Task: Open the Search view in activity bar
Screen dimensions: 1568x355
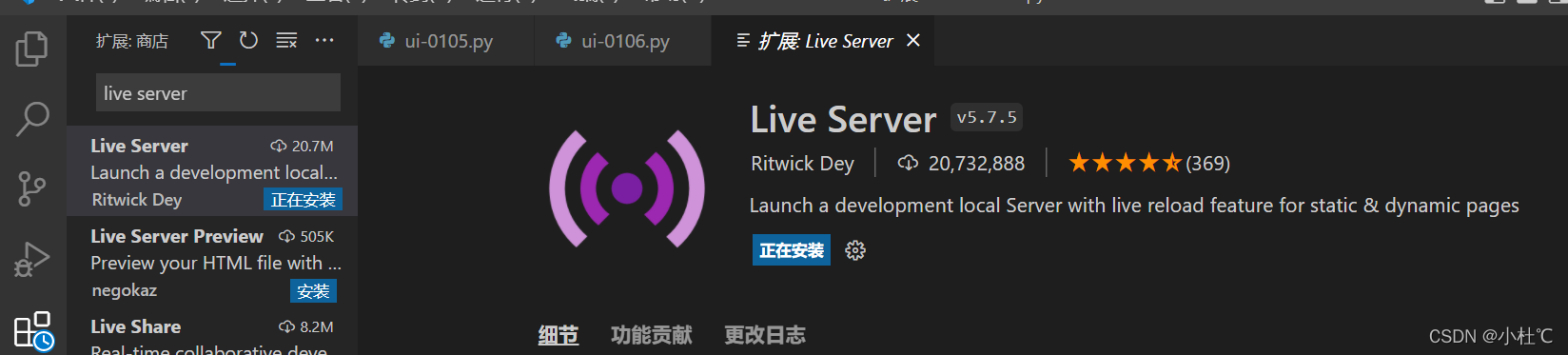Action: tap(32, 119)
